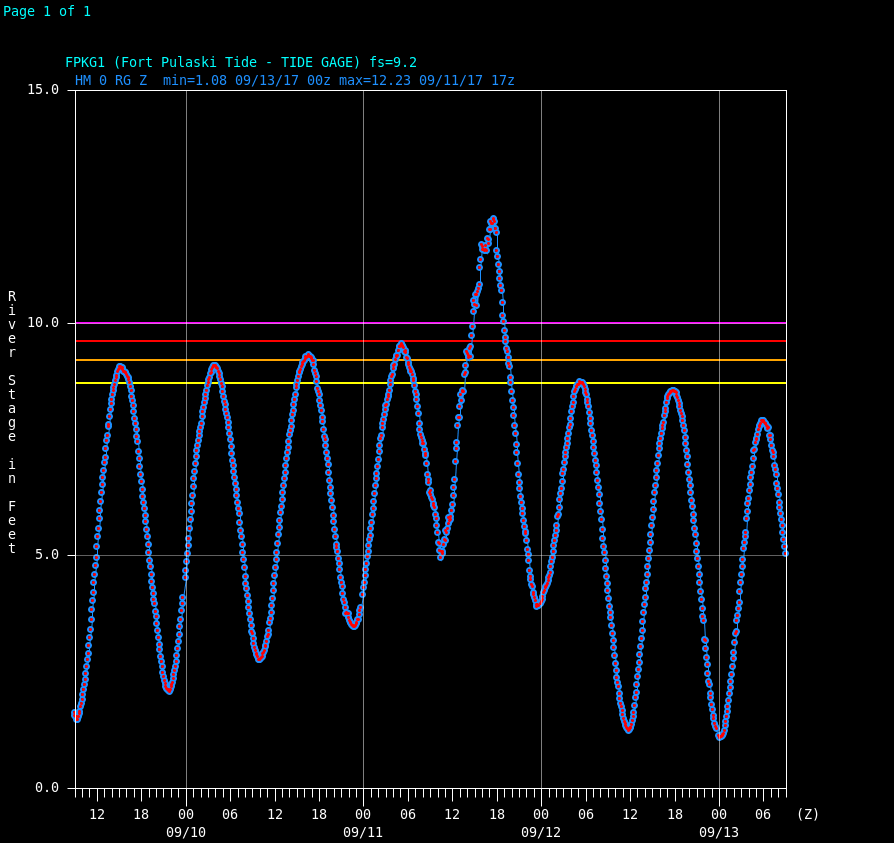
Task: Click the '09/11/17 17z' max time text
Action: coord(467,81)
